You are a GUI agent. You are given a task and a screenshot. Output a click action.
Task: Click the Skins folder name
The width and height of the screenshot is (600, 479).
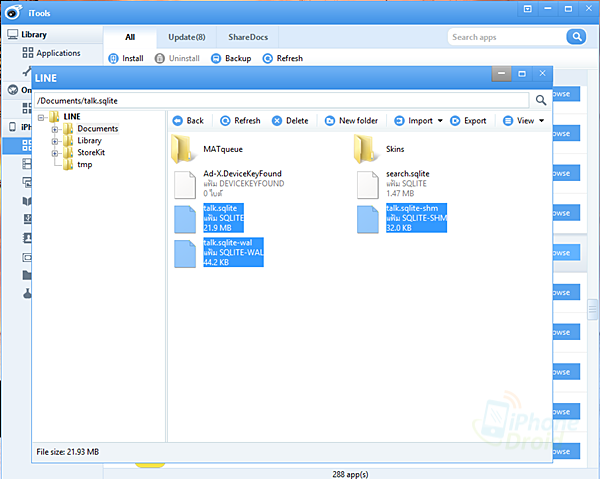[x=395, y=149]
